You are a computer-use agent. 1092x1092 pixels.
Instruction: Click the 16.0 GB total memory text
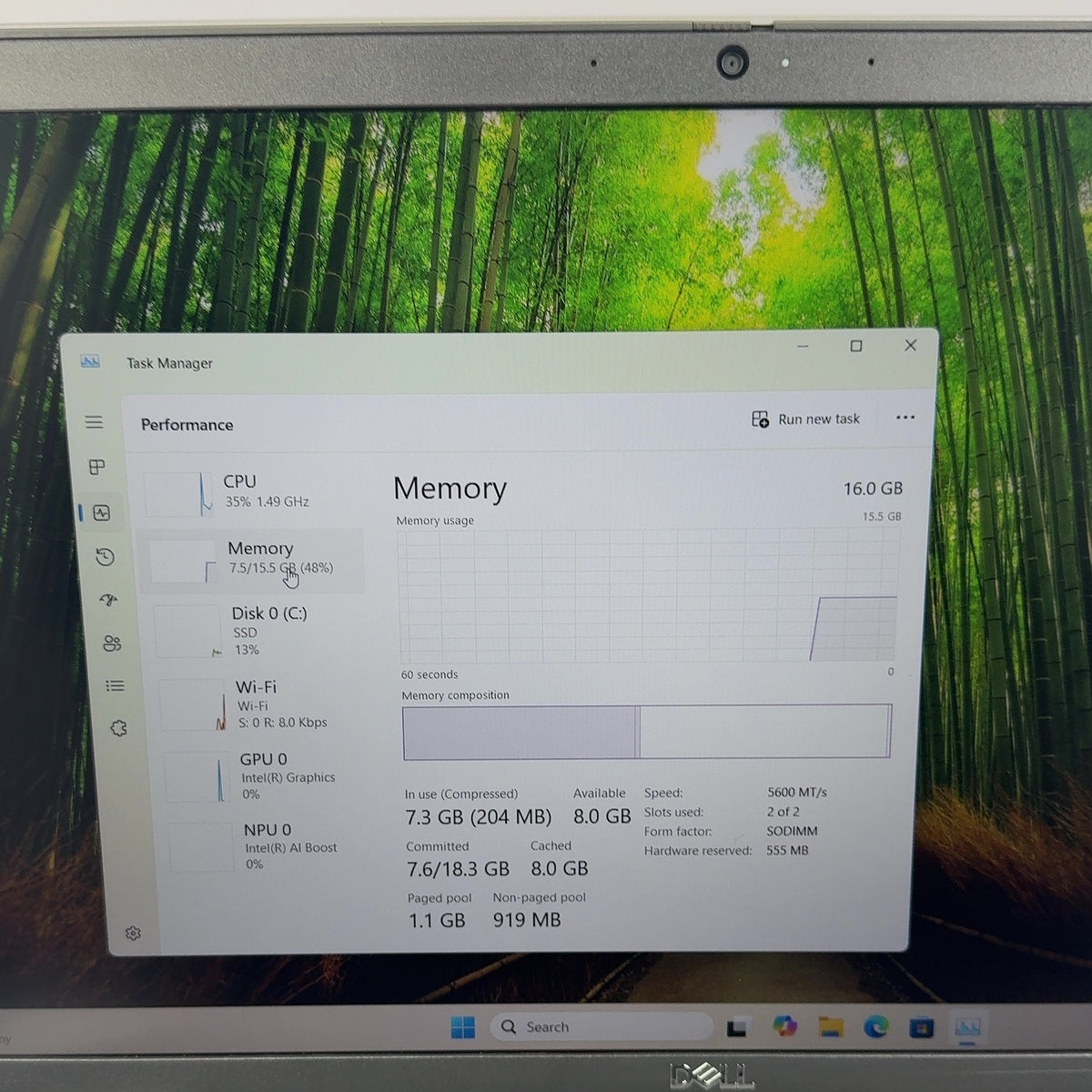(873, 490)
